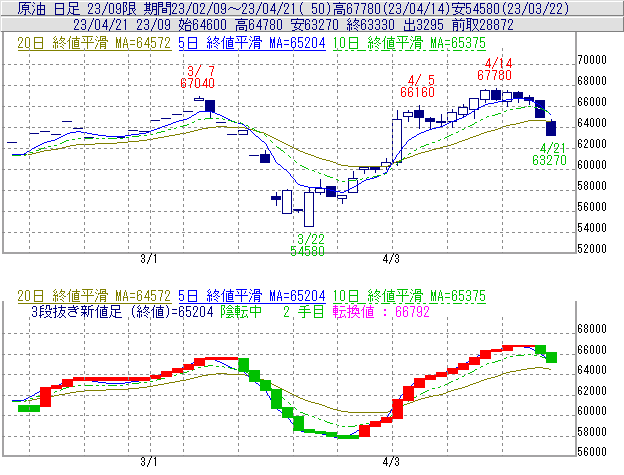Click the 4/21 63270 low label
Screen dimensions: 624x475
pos(550,154)
